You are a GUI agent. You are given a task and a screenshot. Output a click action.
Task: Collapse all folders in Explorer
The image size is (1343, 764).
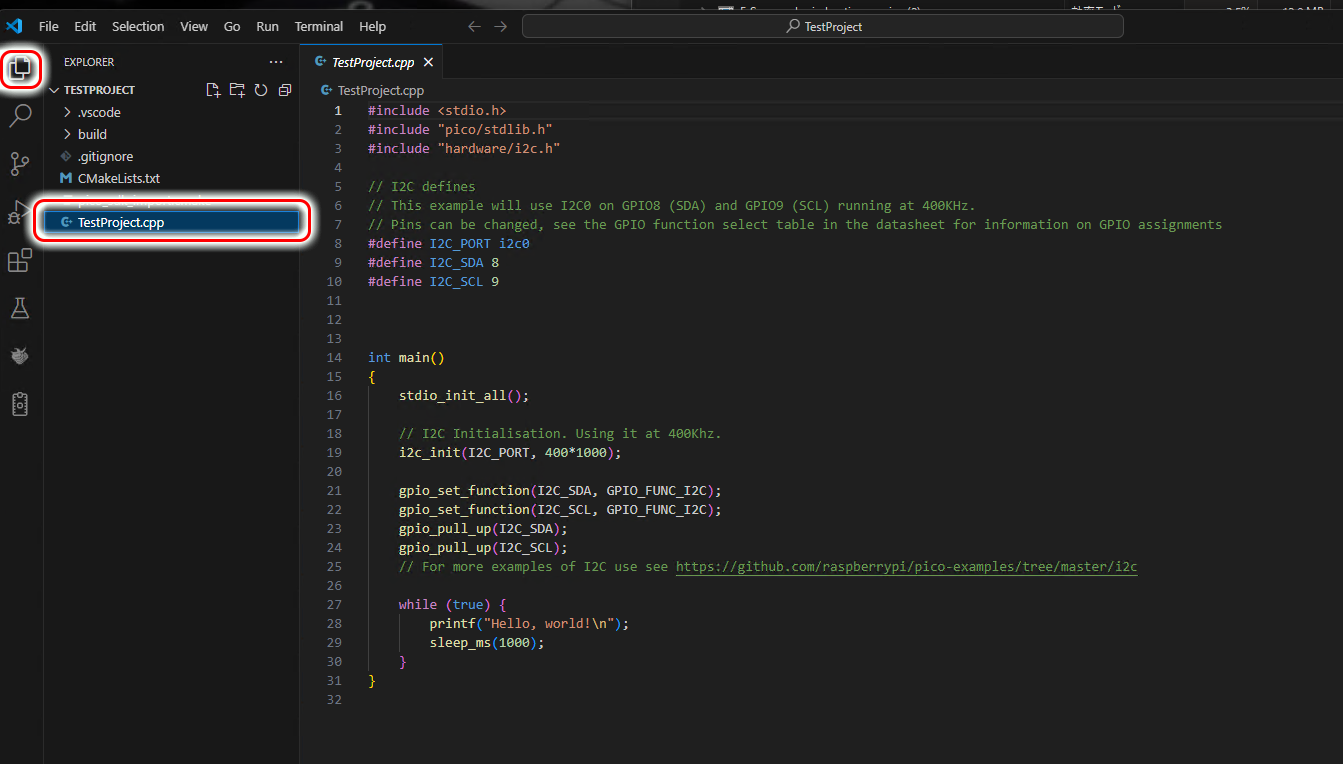[x=285, y=90]
